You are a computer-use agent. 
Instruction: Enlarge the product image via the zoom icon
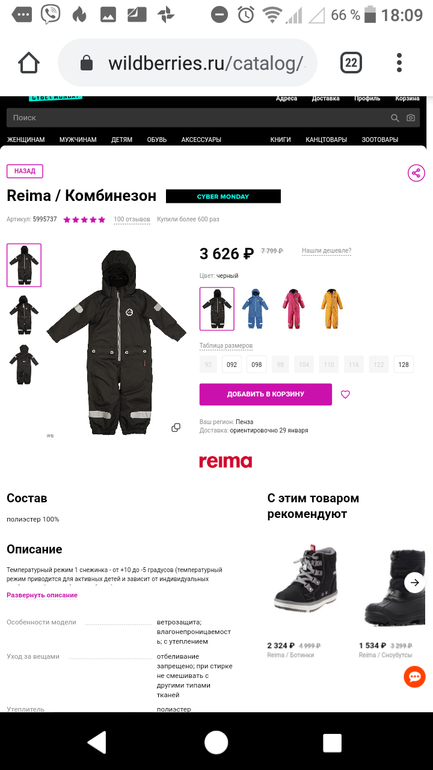pyautogui.click(x=176, y=428)
